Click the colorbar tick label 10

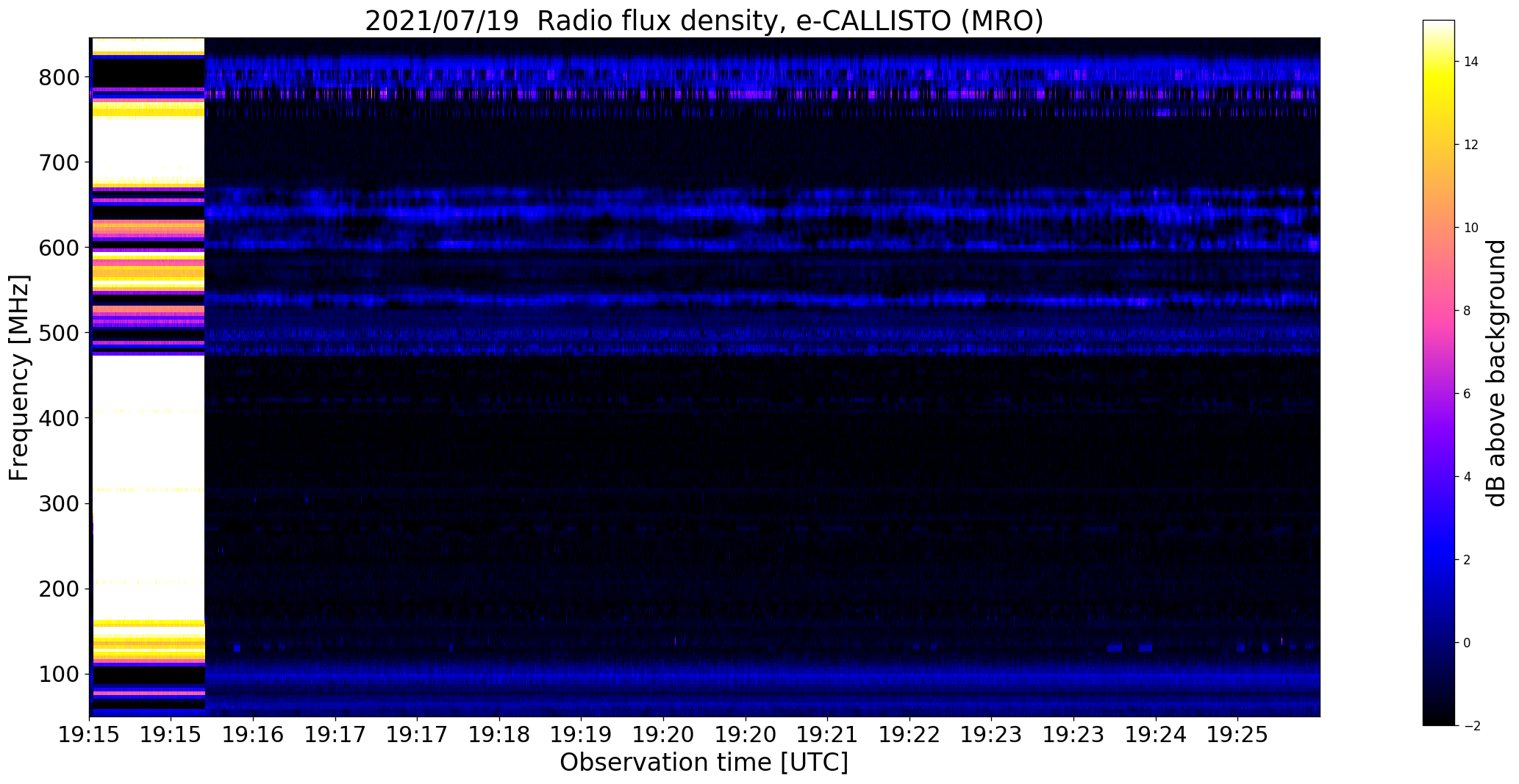click(1471, 228)
